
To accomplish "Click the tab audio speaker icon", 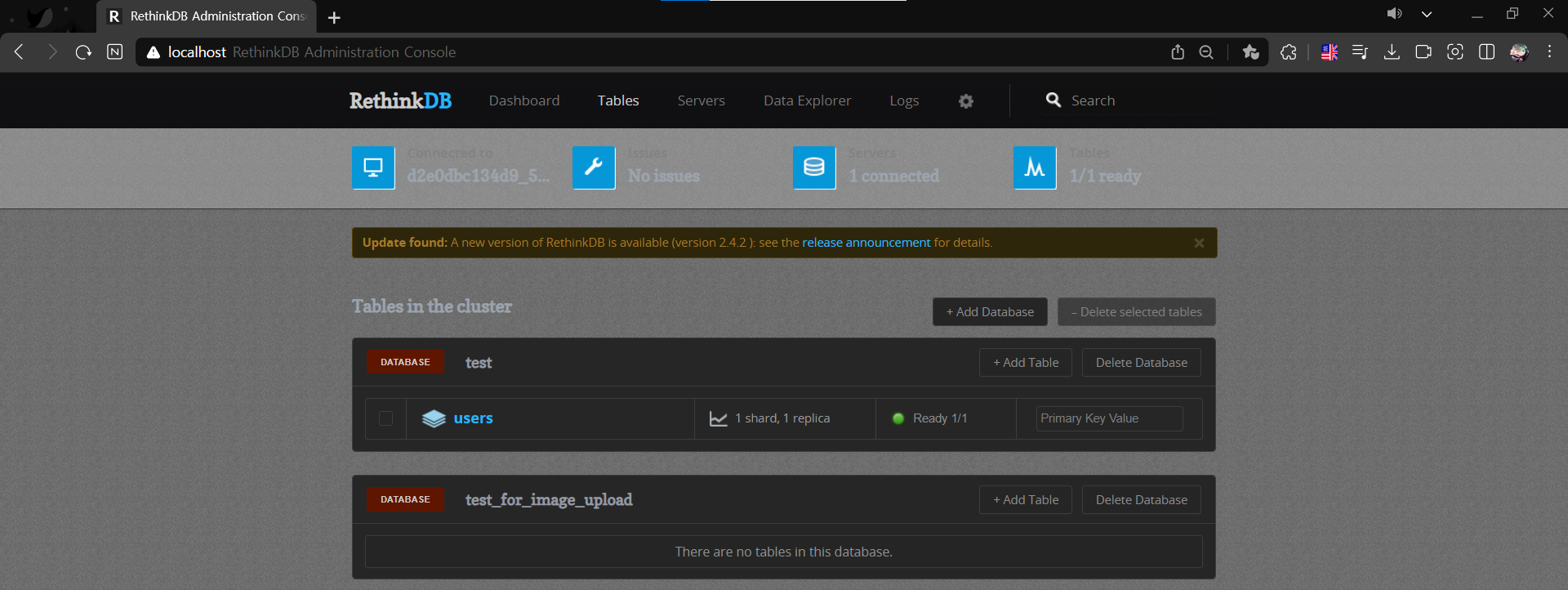I will pyautogui.click(x=1394, y=13).
